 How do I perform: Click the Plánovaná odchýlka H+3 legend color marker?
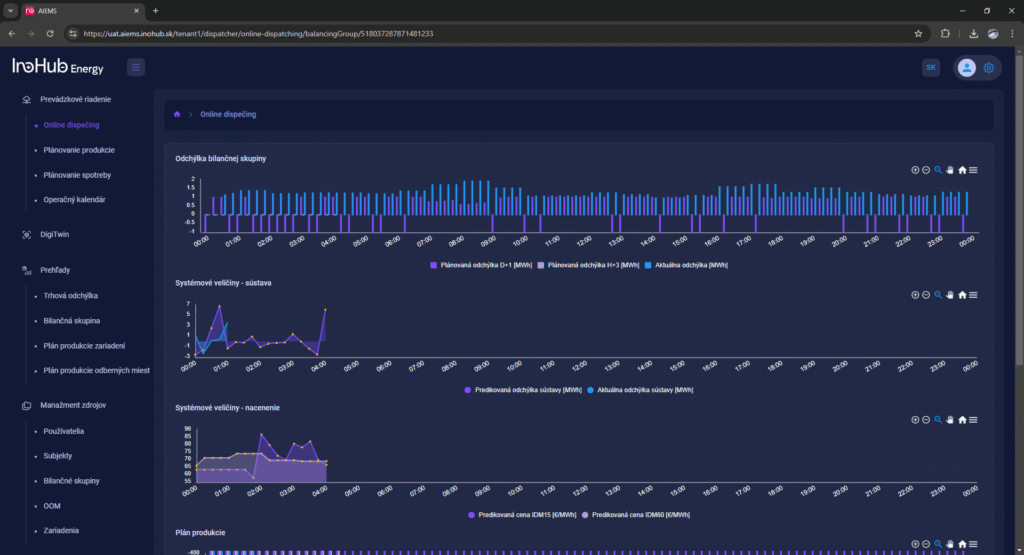point(541,264)
